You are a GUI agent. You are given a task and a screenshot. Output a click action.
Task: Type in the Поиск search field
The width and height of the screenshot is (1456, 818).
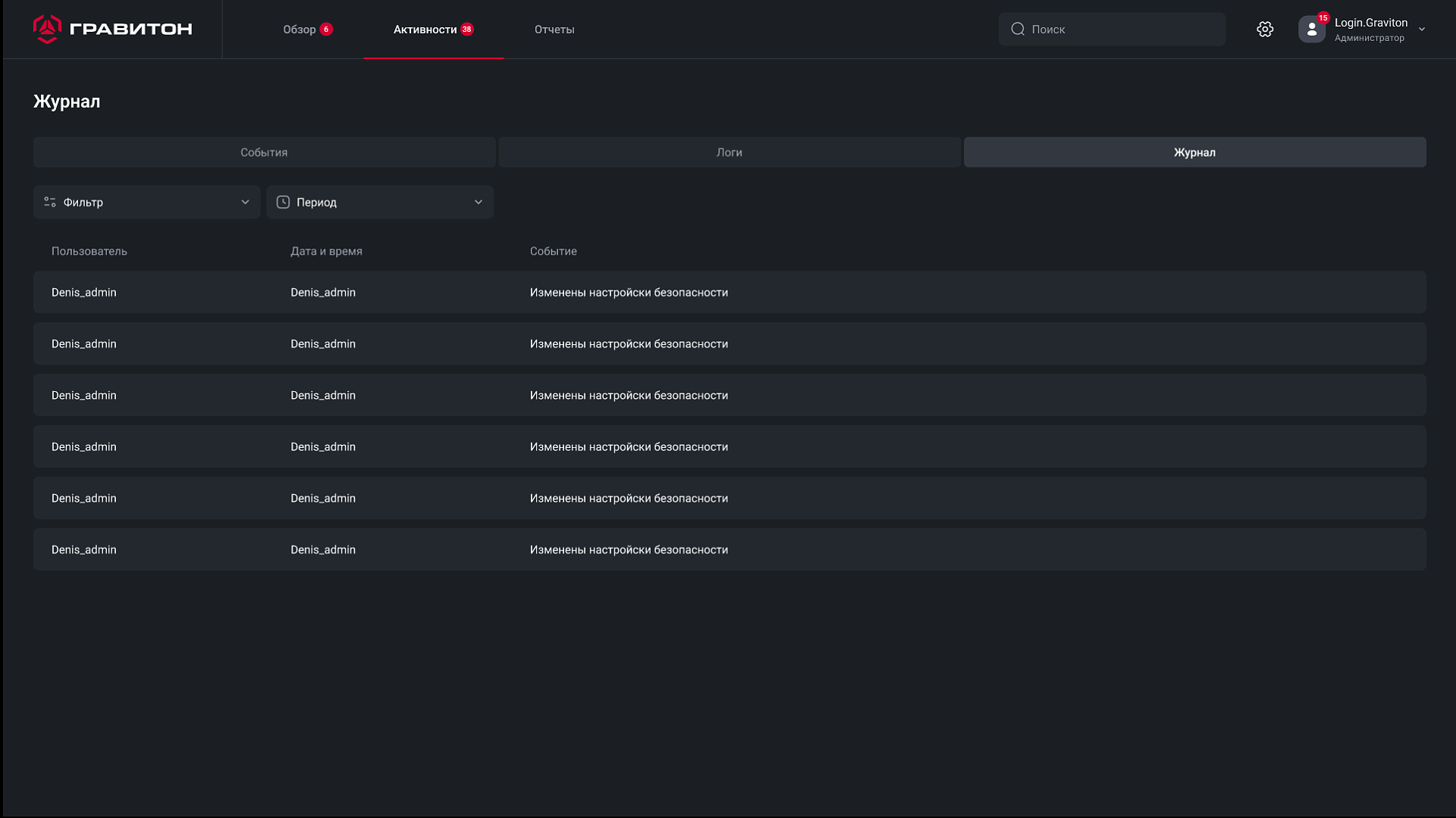pos(1122,29)
